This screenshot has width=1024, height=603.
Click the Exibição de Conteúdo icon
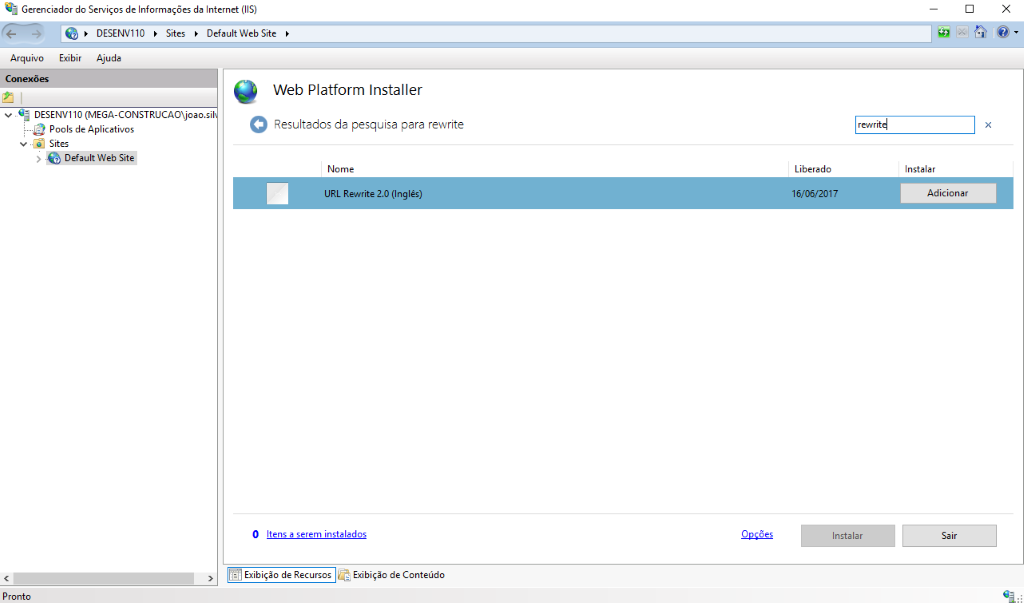point(344,575)
